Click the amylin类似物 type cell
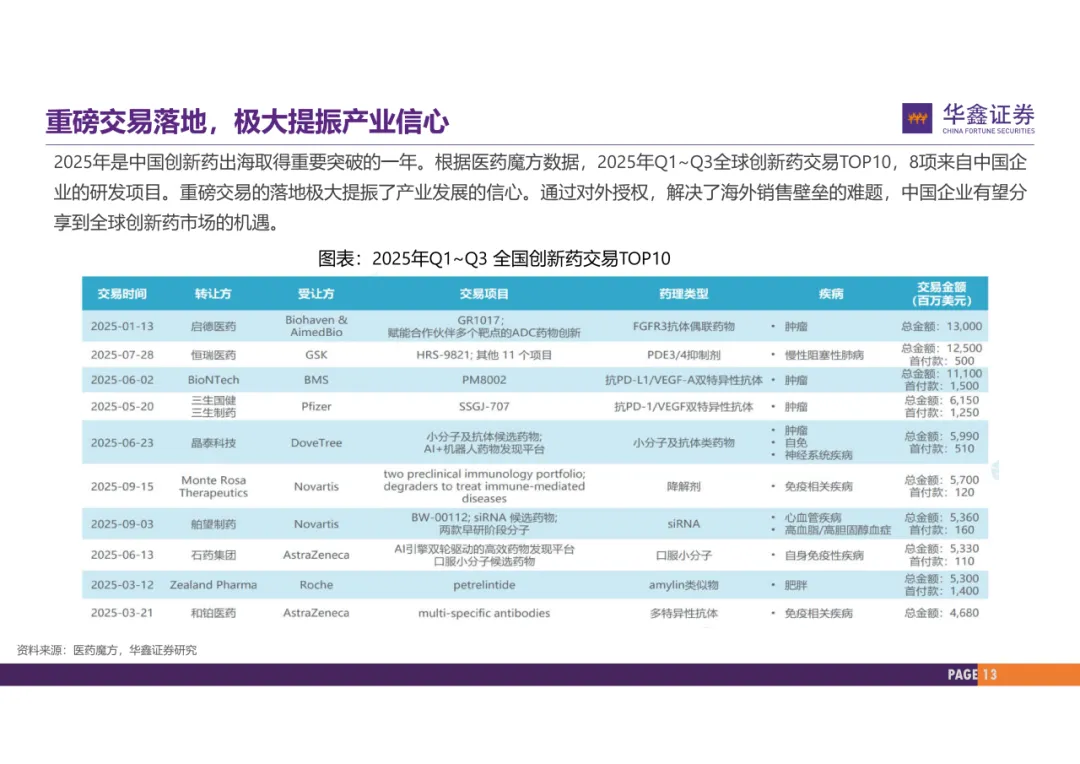 pyautogui.click(x=683, y=585)
